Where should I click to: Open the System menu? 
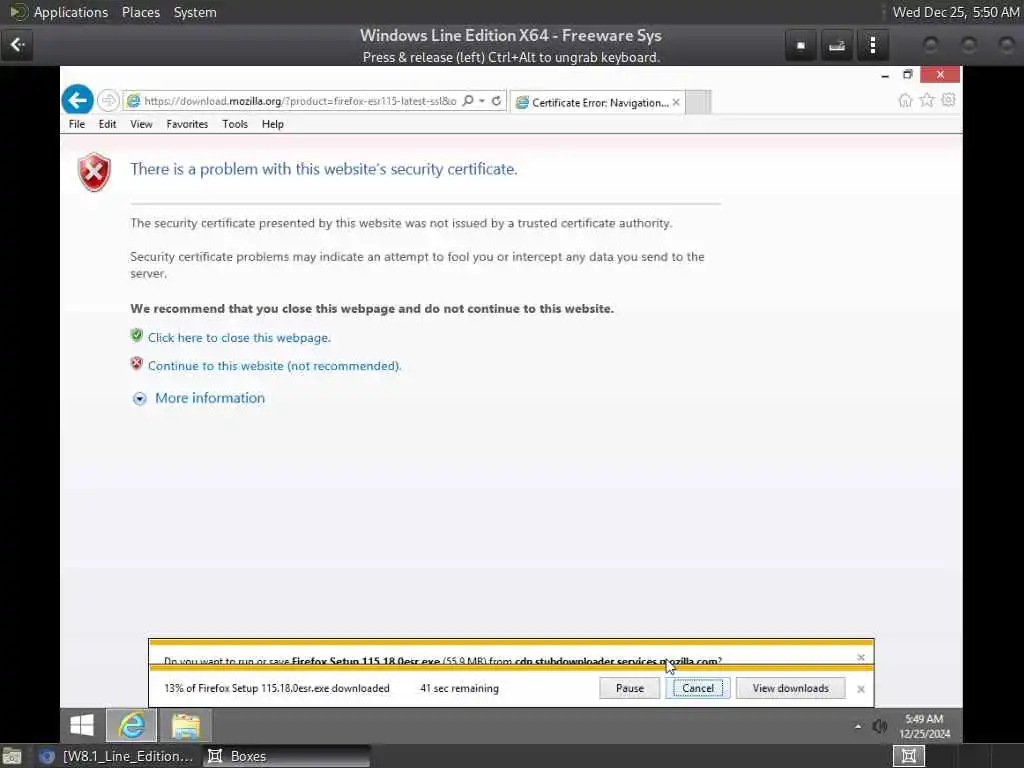(195, 12)
